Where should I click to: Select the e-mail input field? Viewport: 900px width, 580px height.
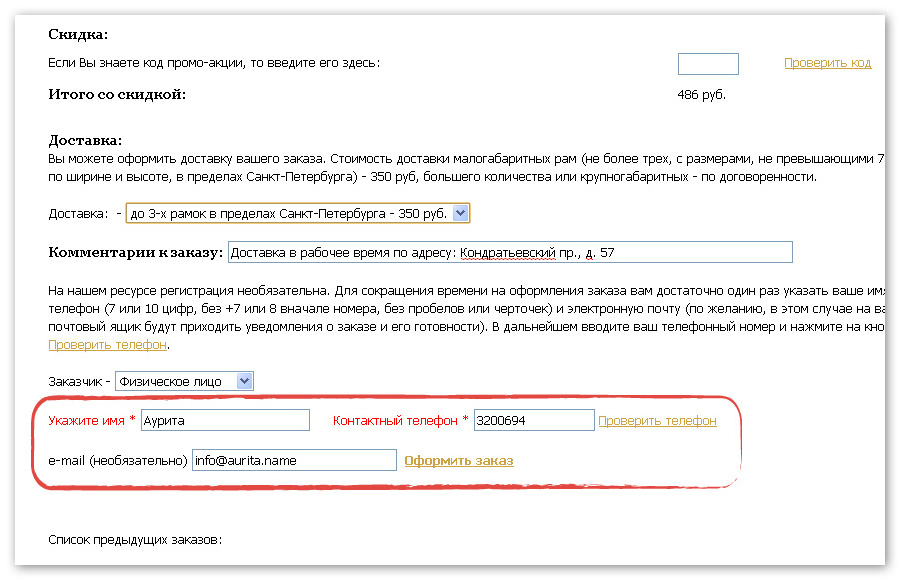pos(294,461)
